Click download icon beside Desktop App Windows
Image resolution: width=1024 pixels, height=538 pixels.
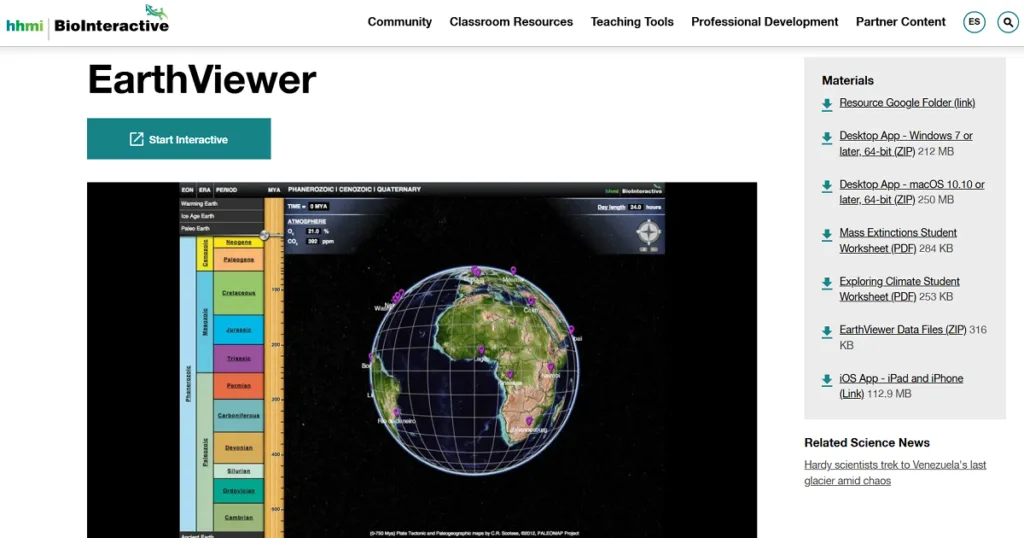coord(827,137)
